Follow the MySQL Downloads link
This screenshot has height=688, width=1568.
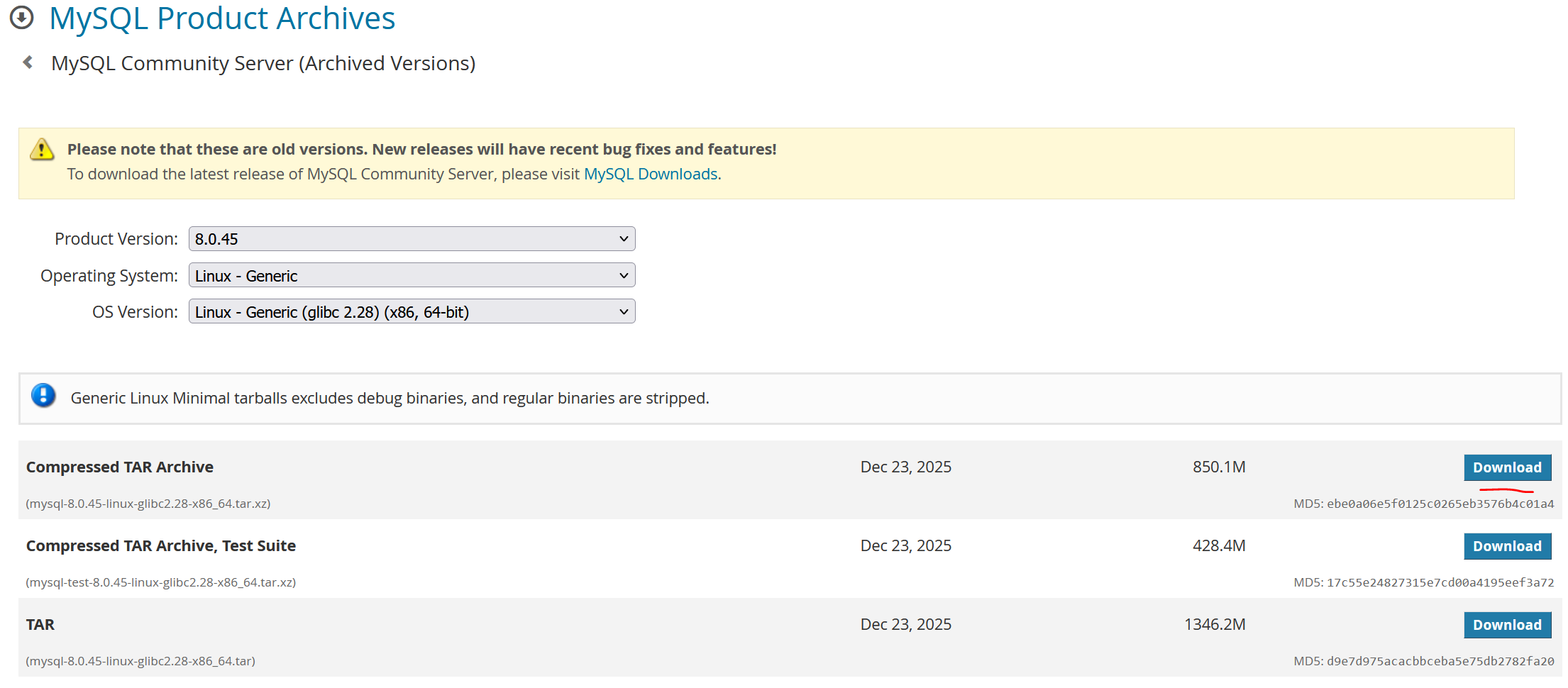point(651,174)
